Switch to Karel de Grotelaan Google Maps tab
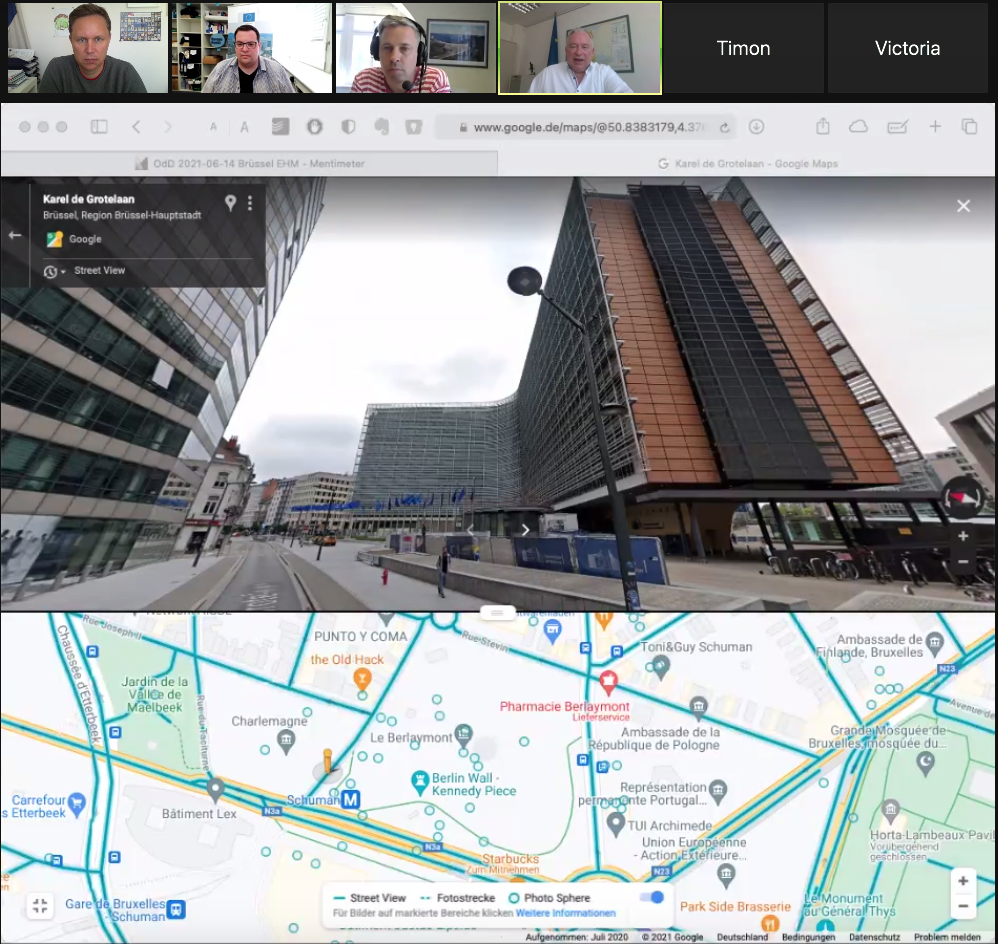 pyautogui.click(x=747, y=164)
